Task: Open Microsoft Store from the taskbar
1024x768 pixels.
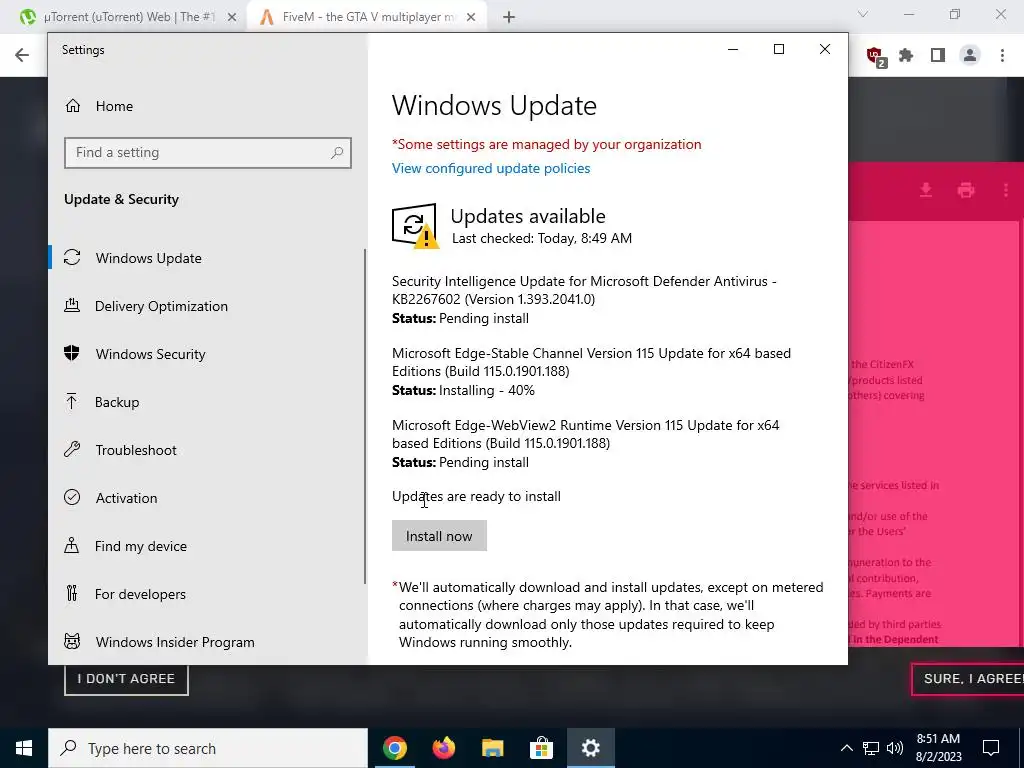Action: 541,748
